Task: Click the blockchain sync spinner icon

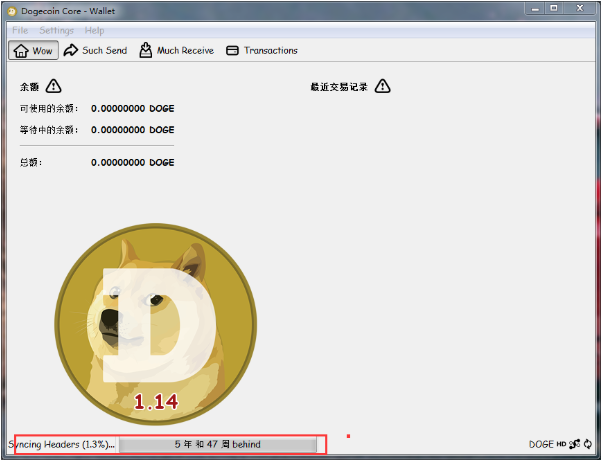Action: click(589, 444)
